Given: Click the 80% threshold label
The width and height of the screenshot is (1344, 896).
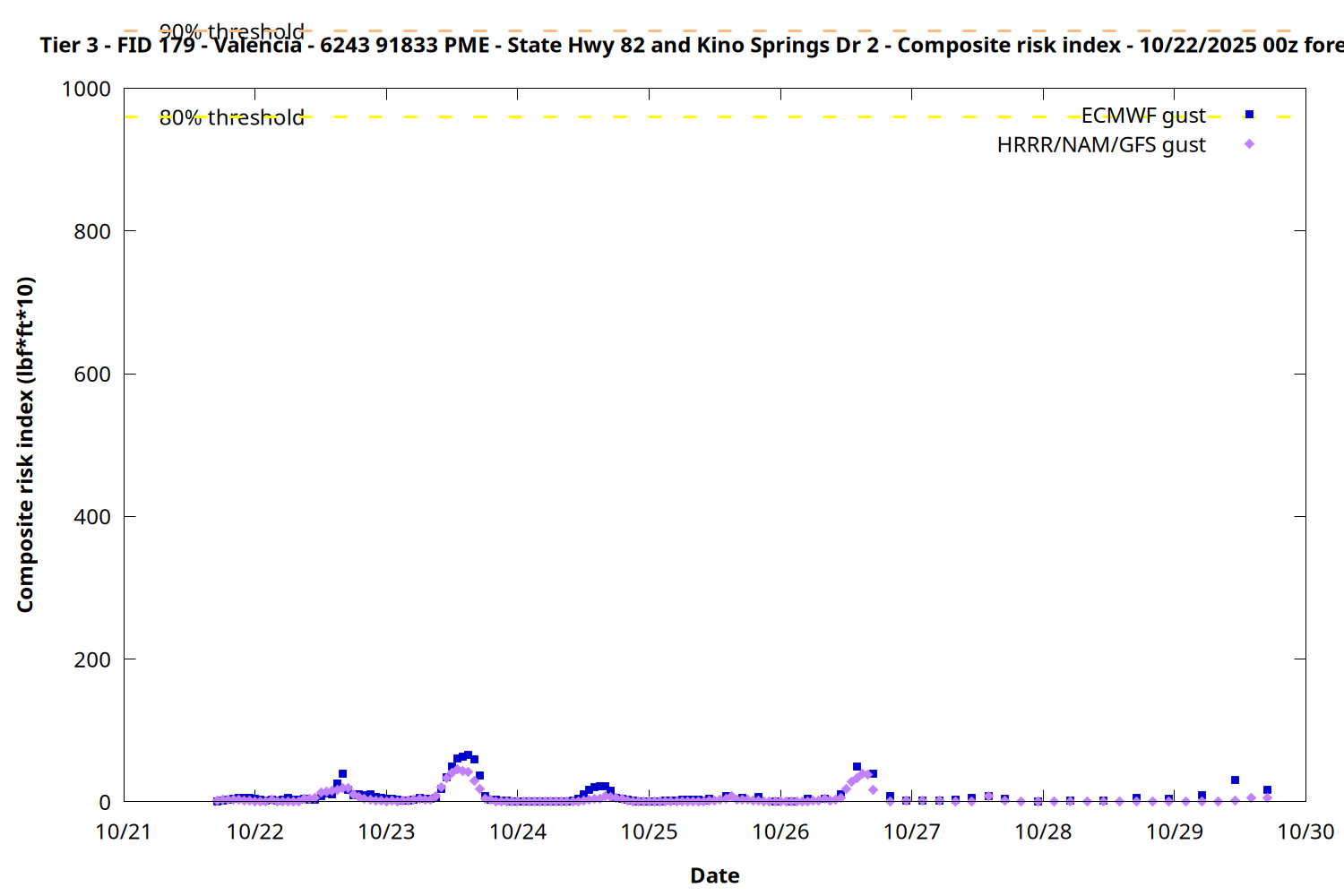Looking at the screenshot, I should coord(231,117).
